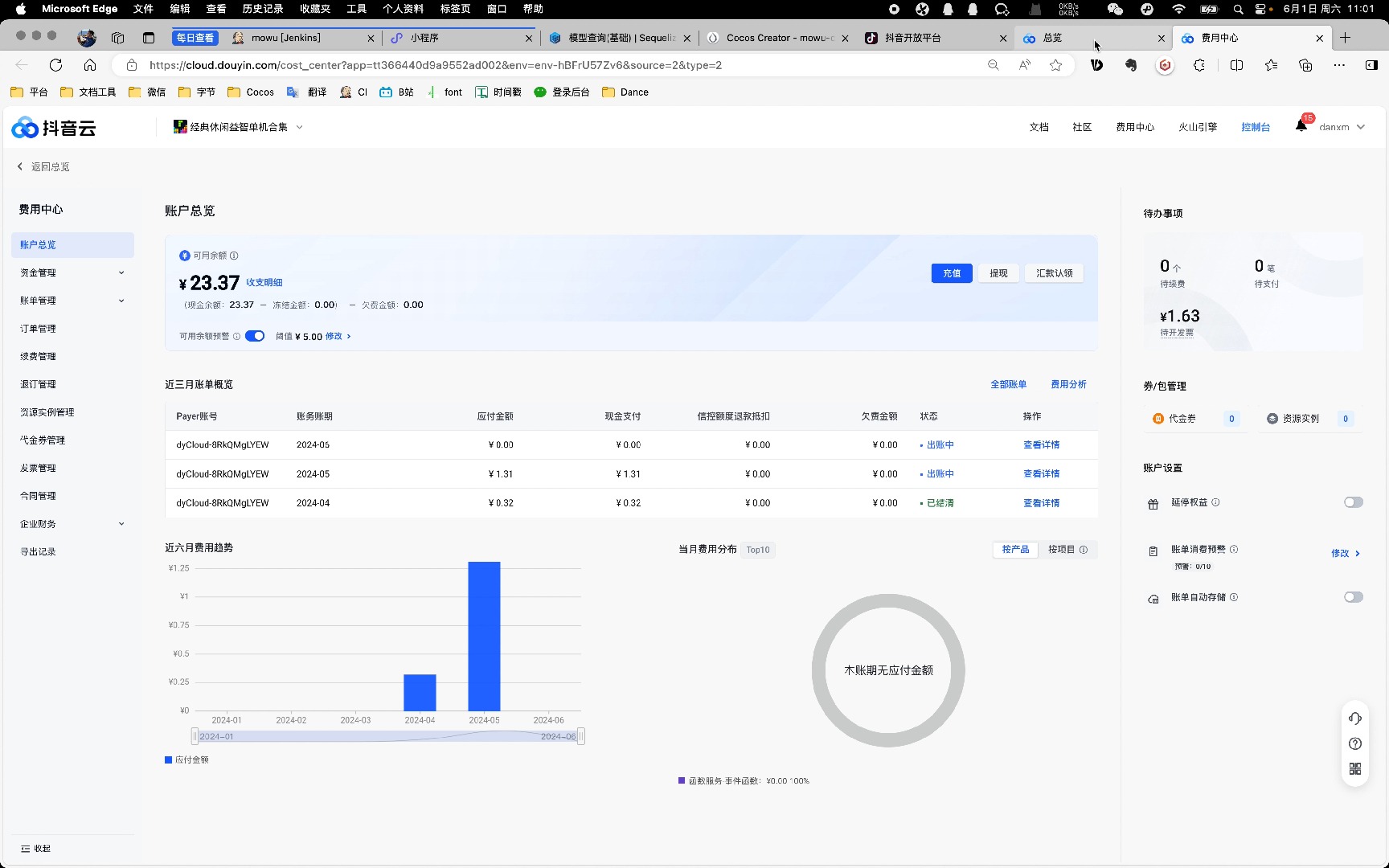Go back via 返回总览
The width and height of the screenshot is (1389, 868).
[43, 167]
